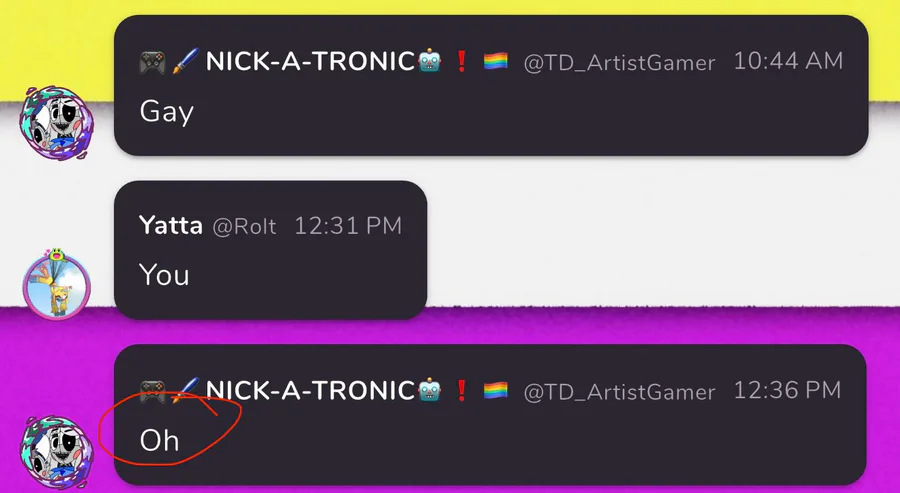Screen dimensions: 900x493
Task: Click the red exclamation in the 12:36 PM message
Action: tap(461, 391)
